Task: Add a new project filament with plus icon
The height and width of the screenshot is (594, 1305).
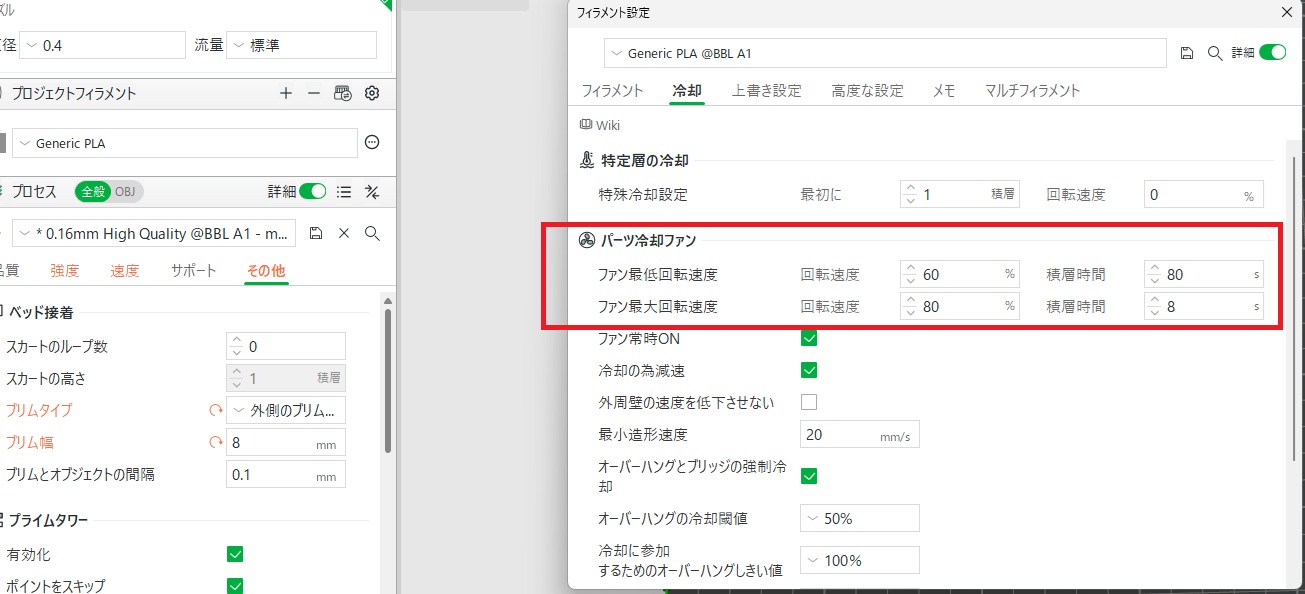Action: click(x=286, y=93)
